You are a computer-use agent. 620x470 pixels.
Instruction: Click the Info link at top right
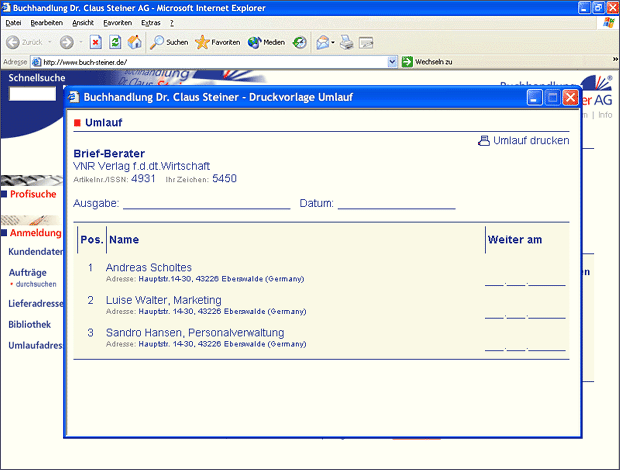605,115
